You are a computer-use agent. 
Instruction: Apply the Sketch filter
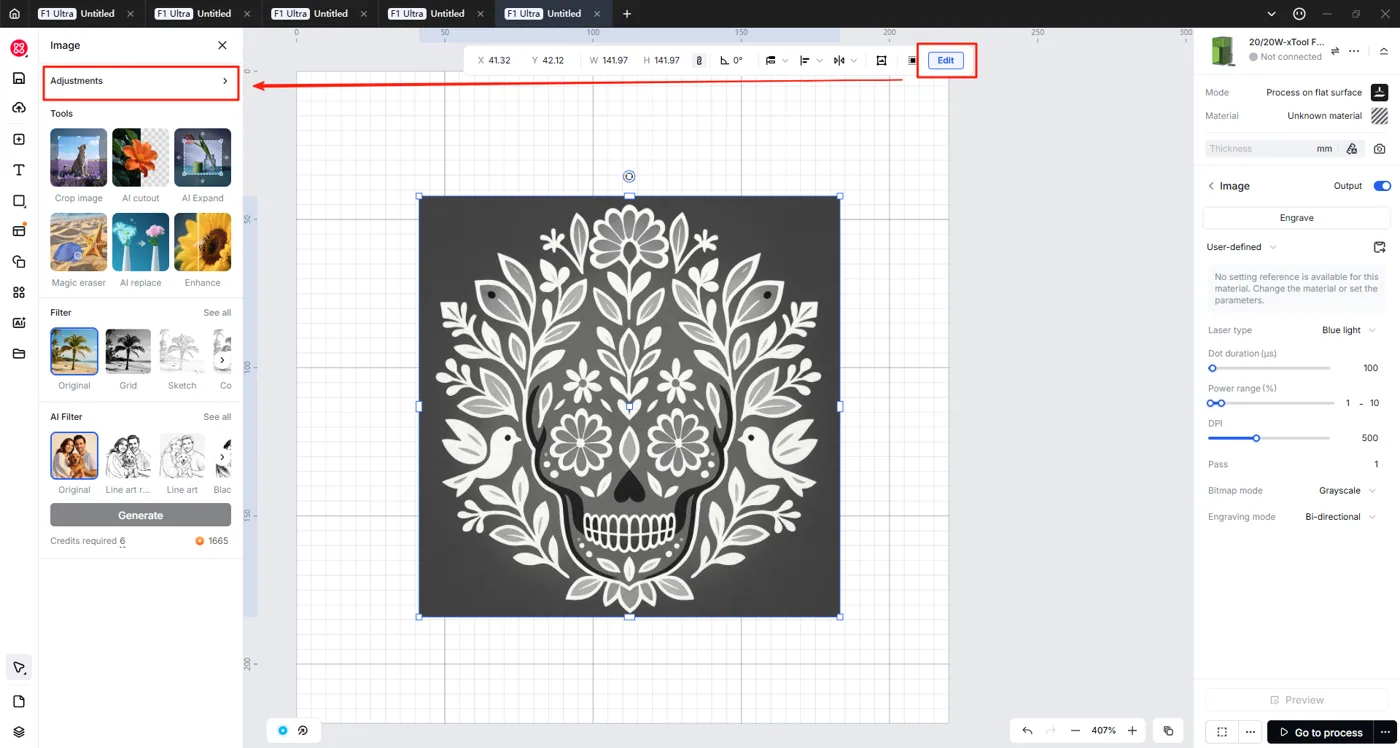(182, 351)
